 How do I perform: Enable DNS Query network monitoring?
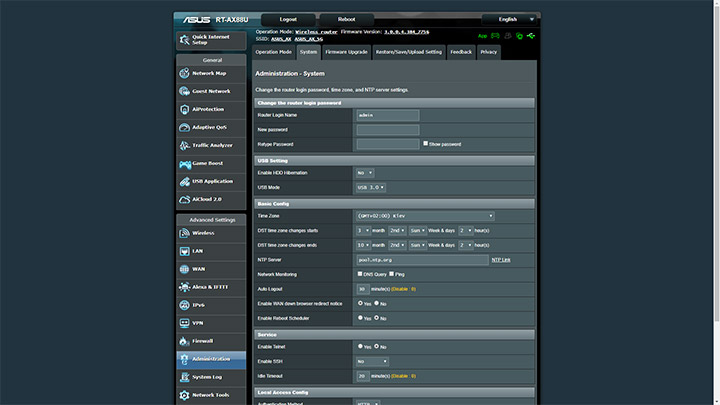(361, 273)
